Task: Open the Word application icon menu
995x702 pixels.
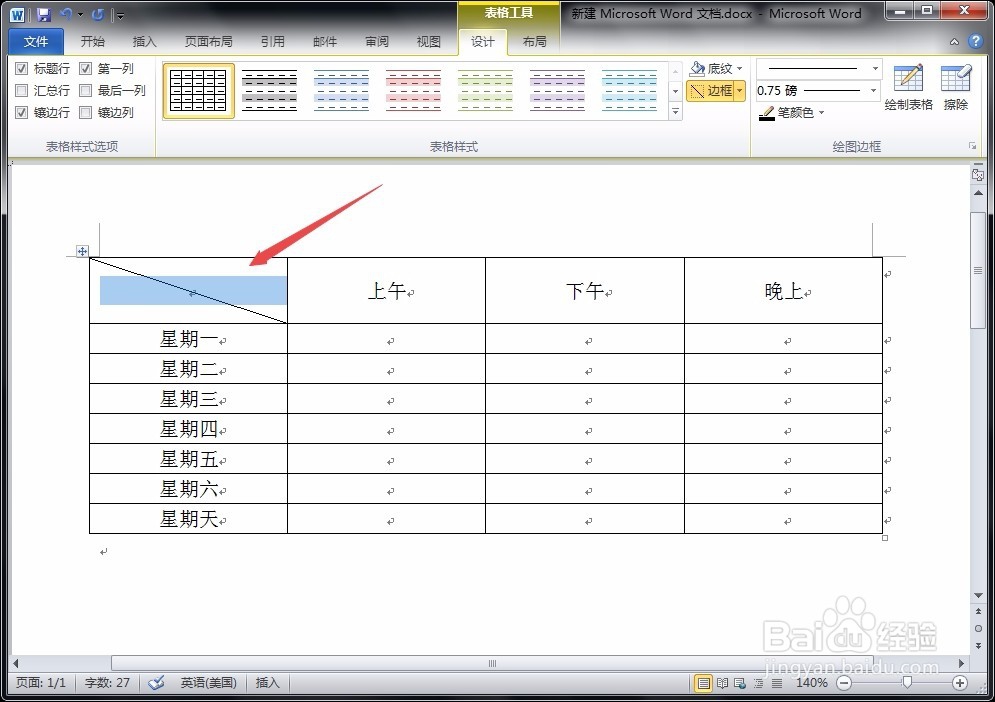Action: (x=17, y=14)
